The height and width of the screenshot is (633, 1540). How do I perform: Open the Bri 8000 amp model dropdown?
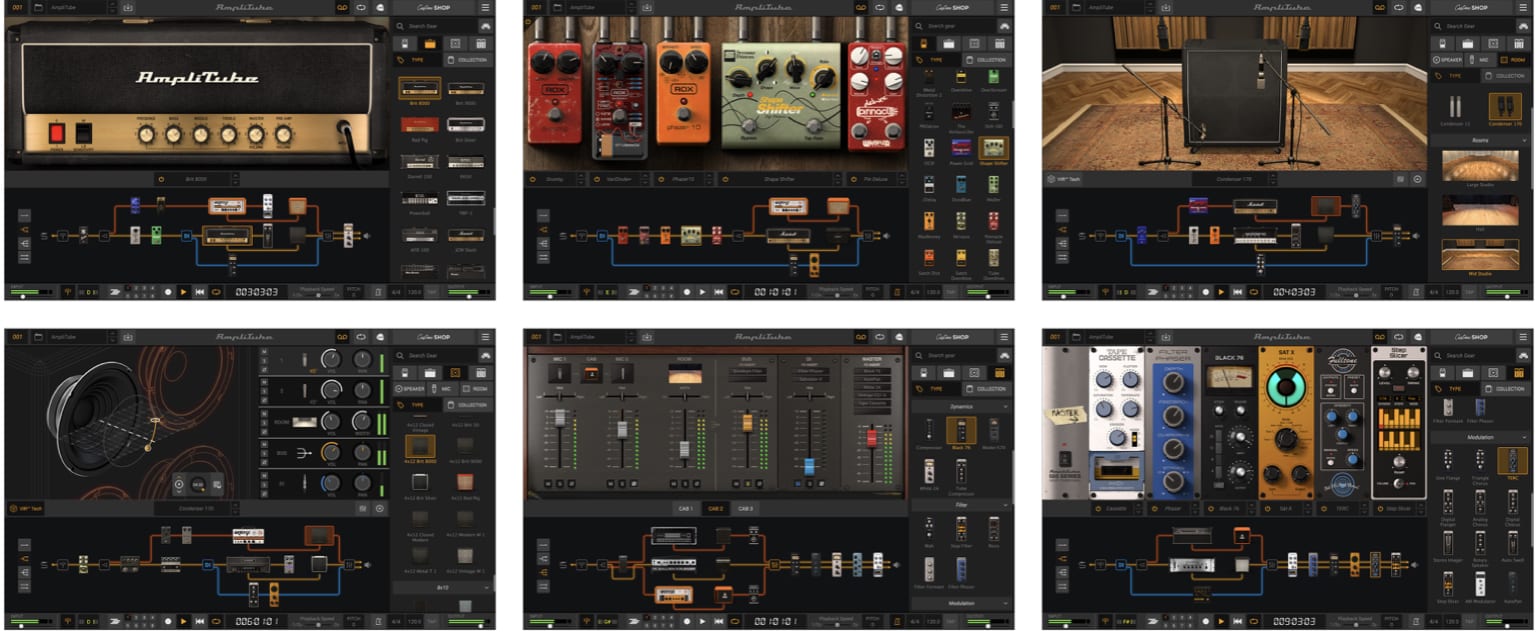pos(196,179)
